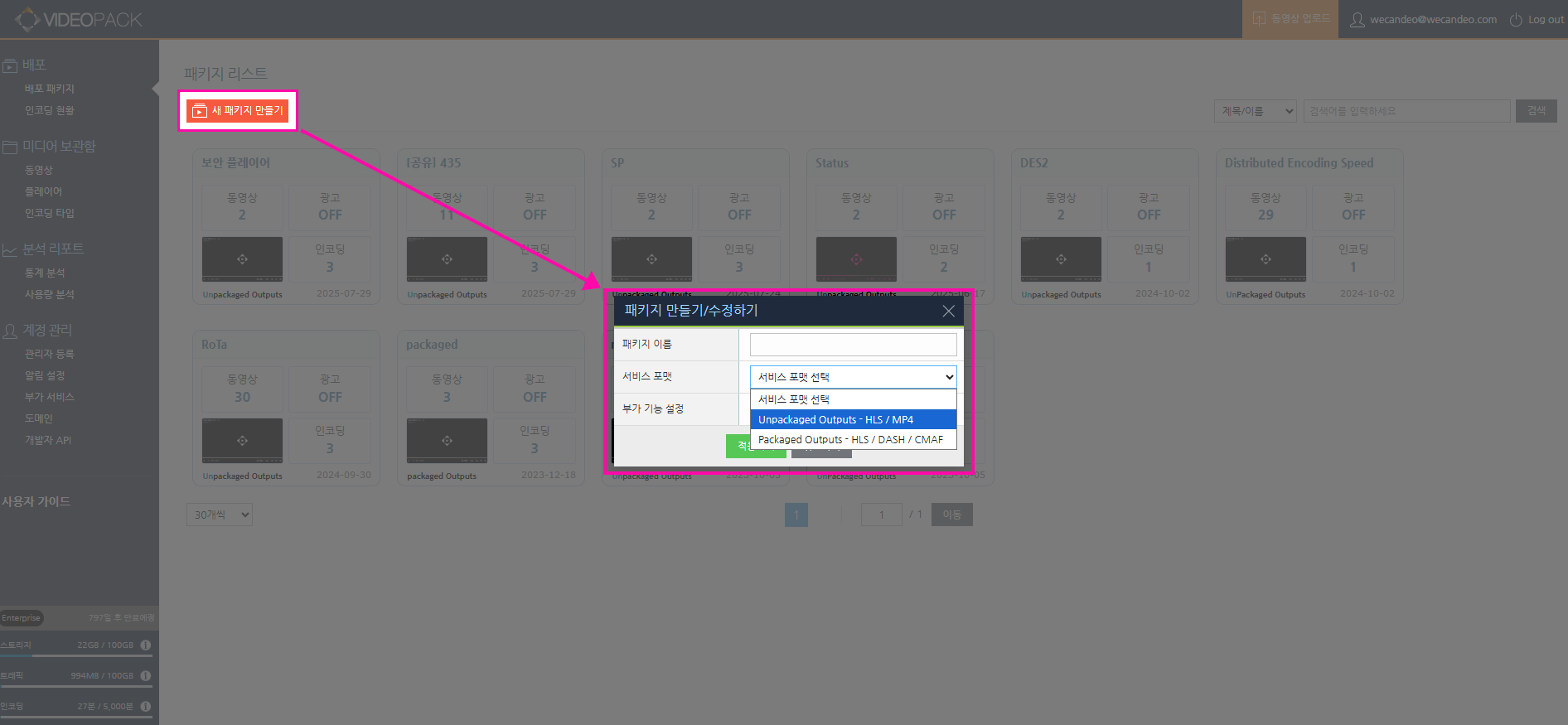The width and height of the screenshot is (1568, 725).
Task: Click the Log out link
Action: point(1546,20)
